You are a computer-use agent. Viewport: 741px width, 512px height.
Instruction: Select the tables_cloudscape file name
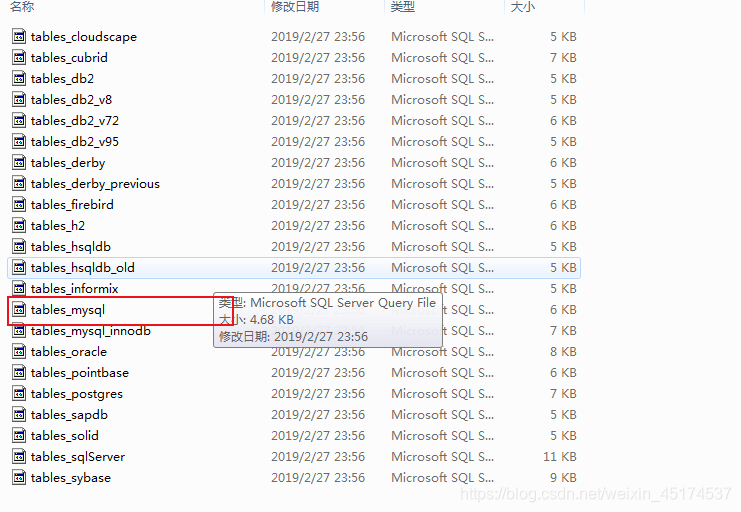[x=84, y=36]
